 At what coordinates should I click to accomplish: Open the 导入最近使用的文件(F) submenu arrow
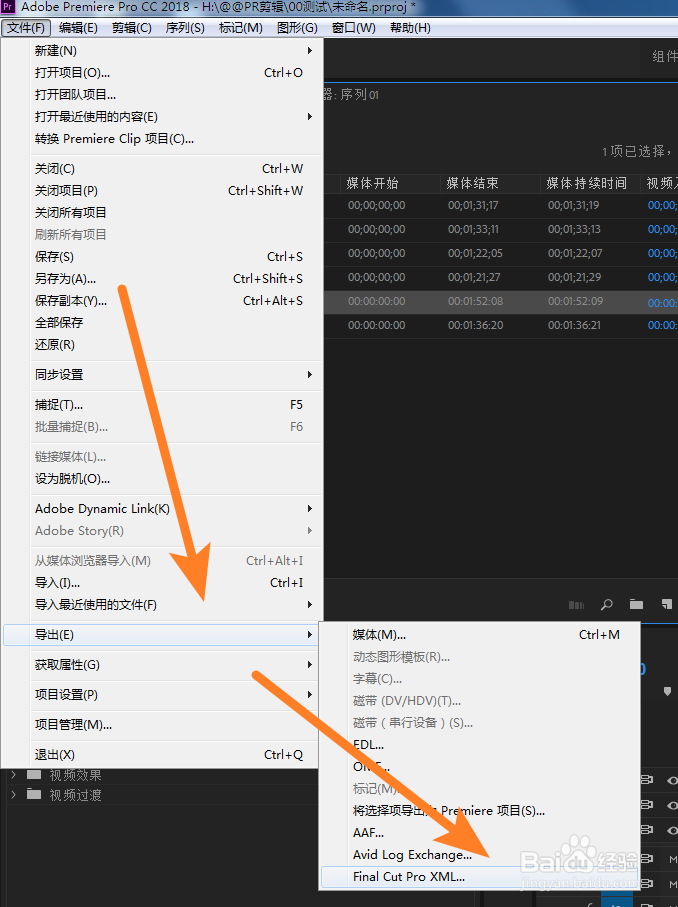[310, 604]
